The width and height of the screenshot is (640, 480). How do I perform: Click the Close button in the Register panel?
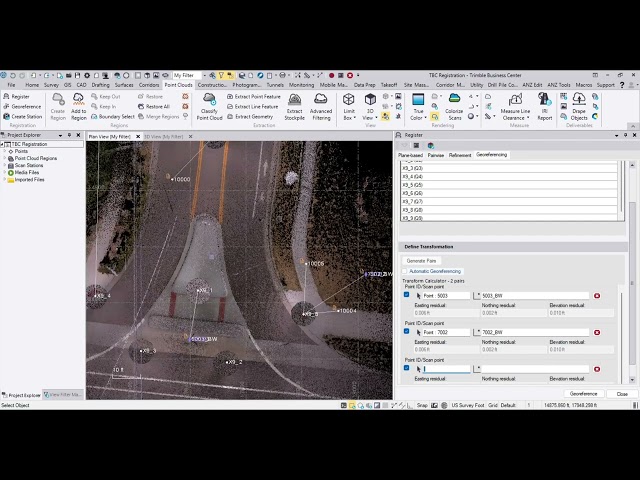coord(622,394)
